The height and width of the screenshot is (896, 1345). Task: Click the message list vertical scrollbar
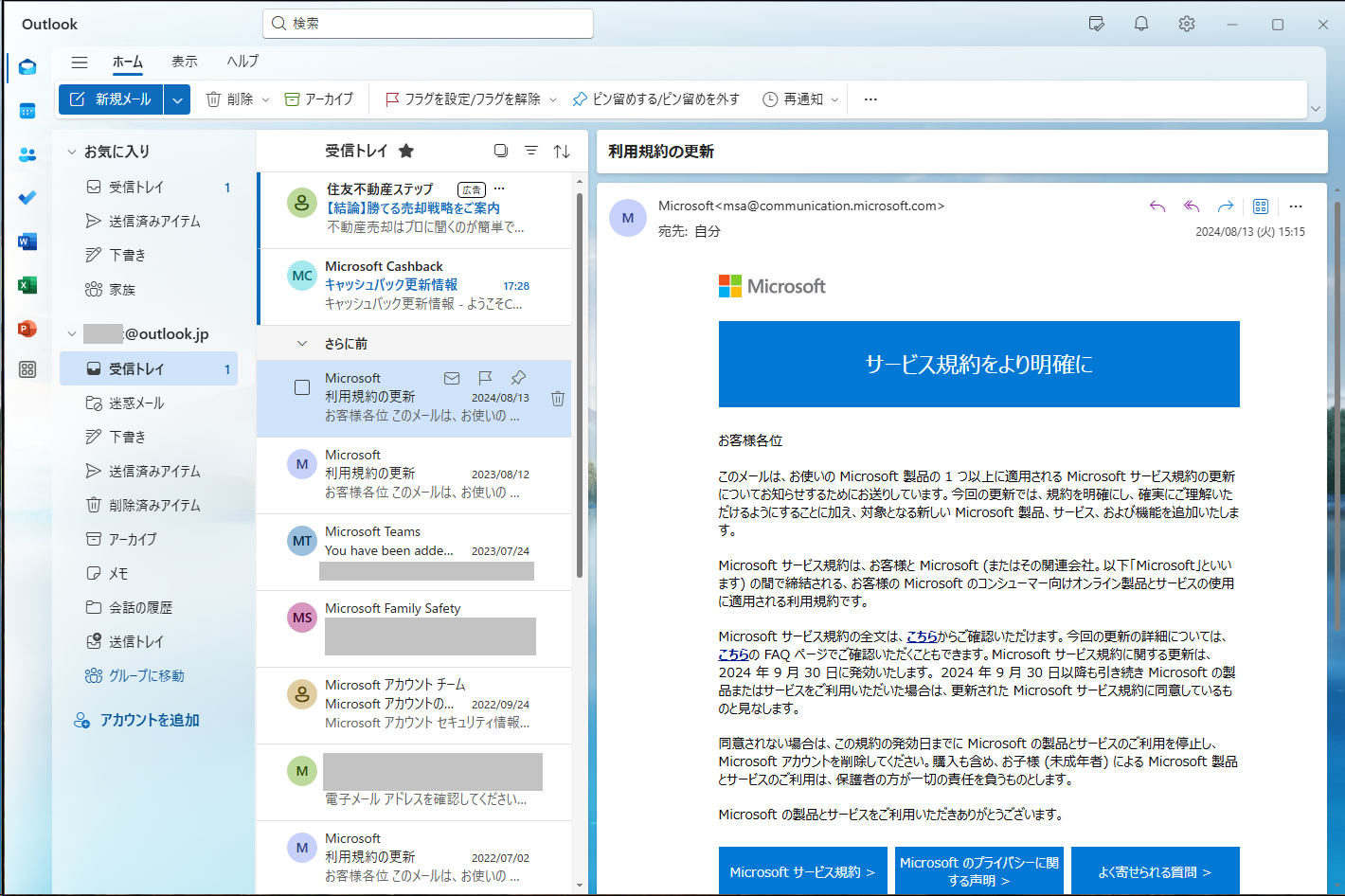[580, 385]
